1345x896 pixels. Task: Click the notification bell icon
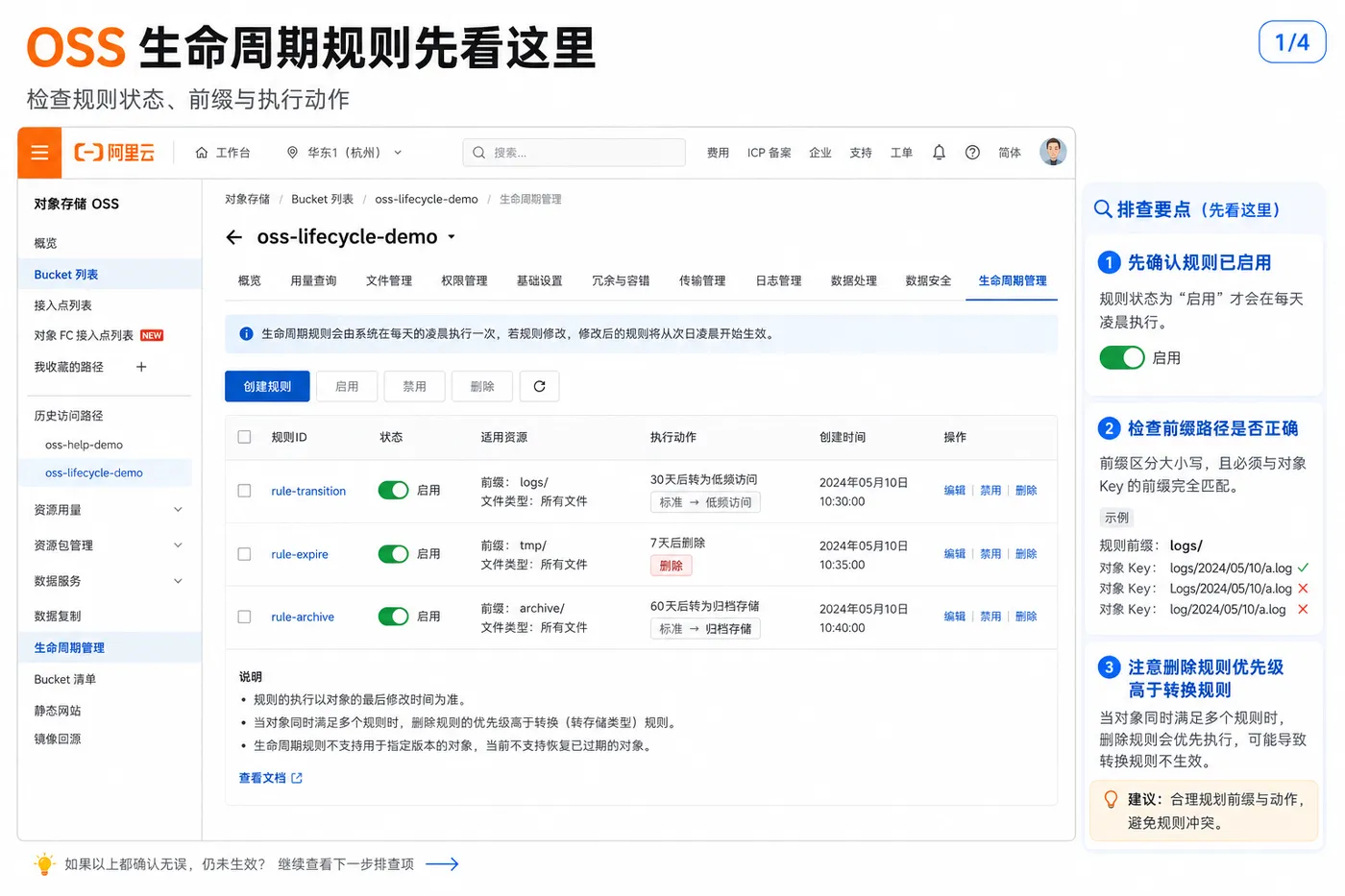(939, 153)
